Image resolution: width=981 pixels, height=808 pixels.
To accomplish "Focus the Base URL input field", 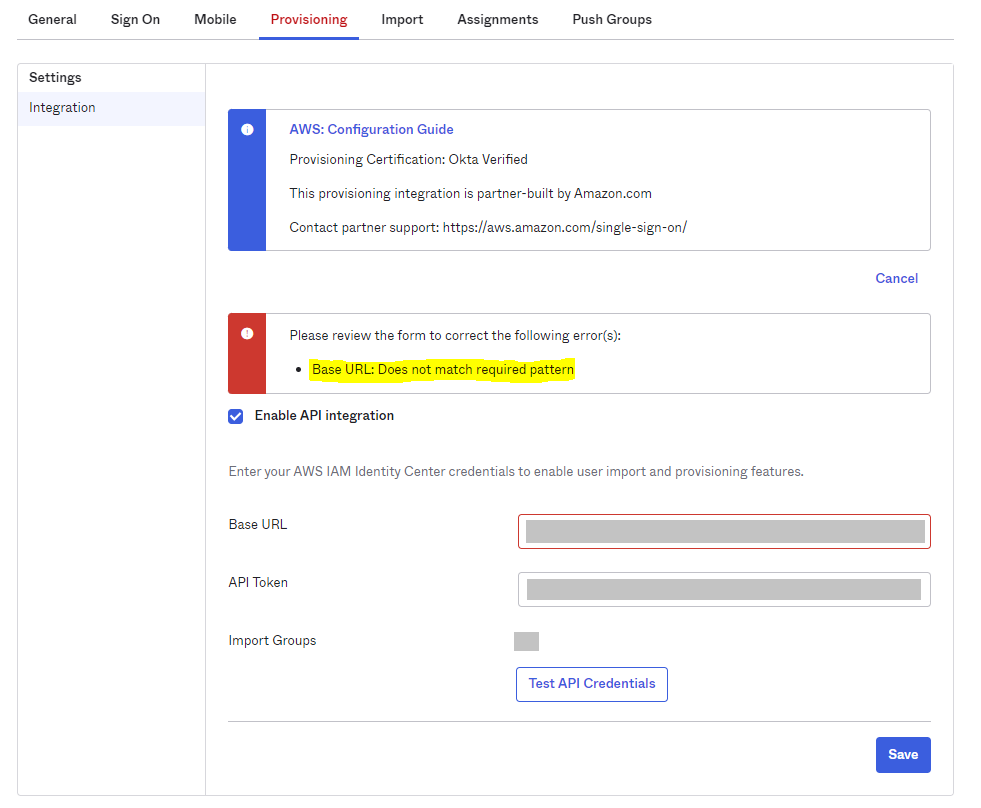I will point(724,531).
